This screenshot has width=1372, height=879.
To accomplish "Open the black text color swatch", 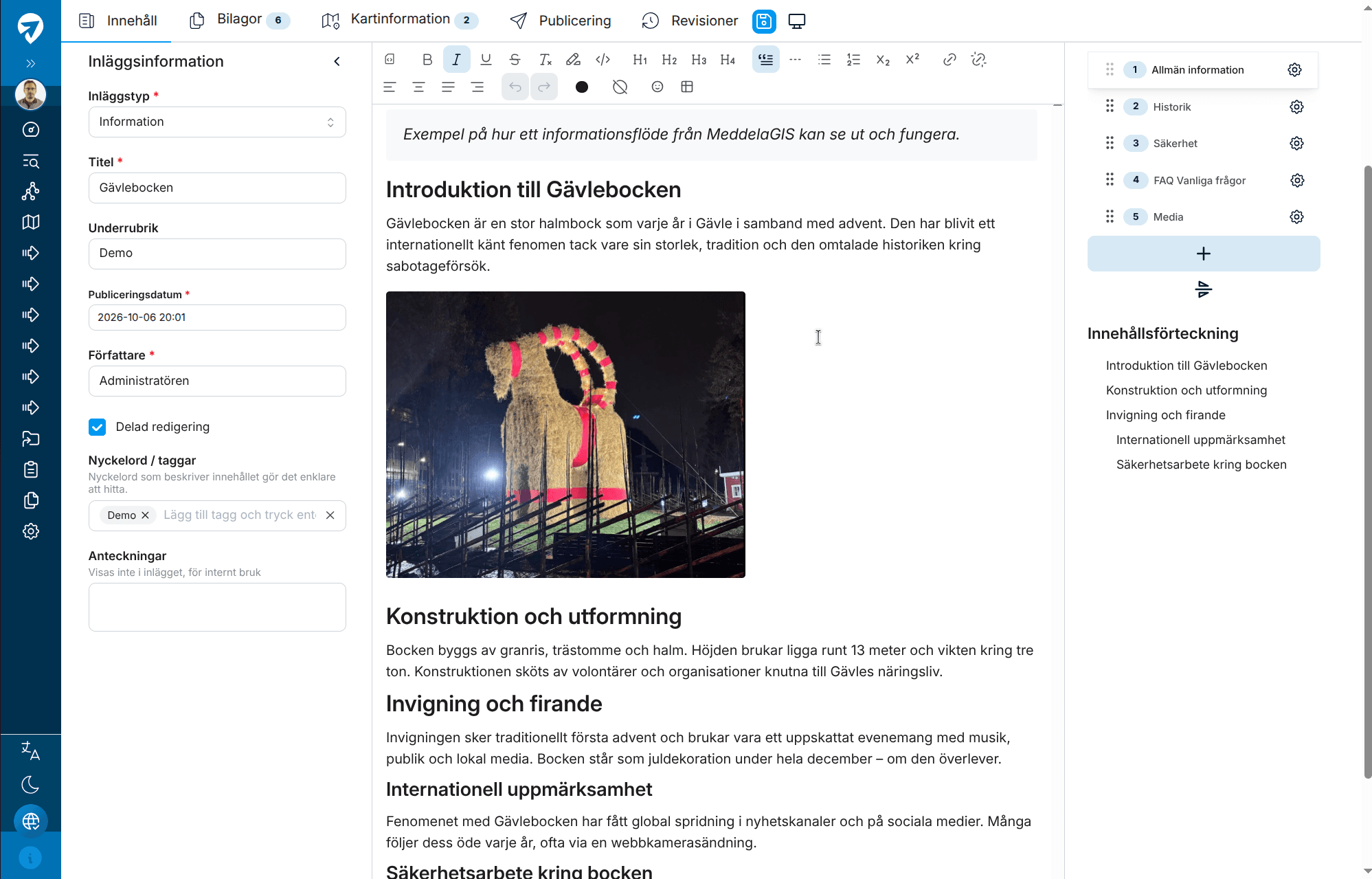I will pyautogui.click(x=582, y=87).
